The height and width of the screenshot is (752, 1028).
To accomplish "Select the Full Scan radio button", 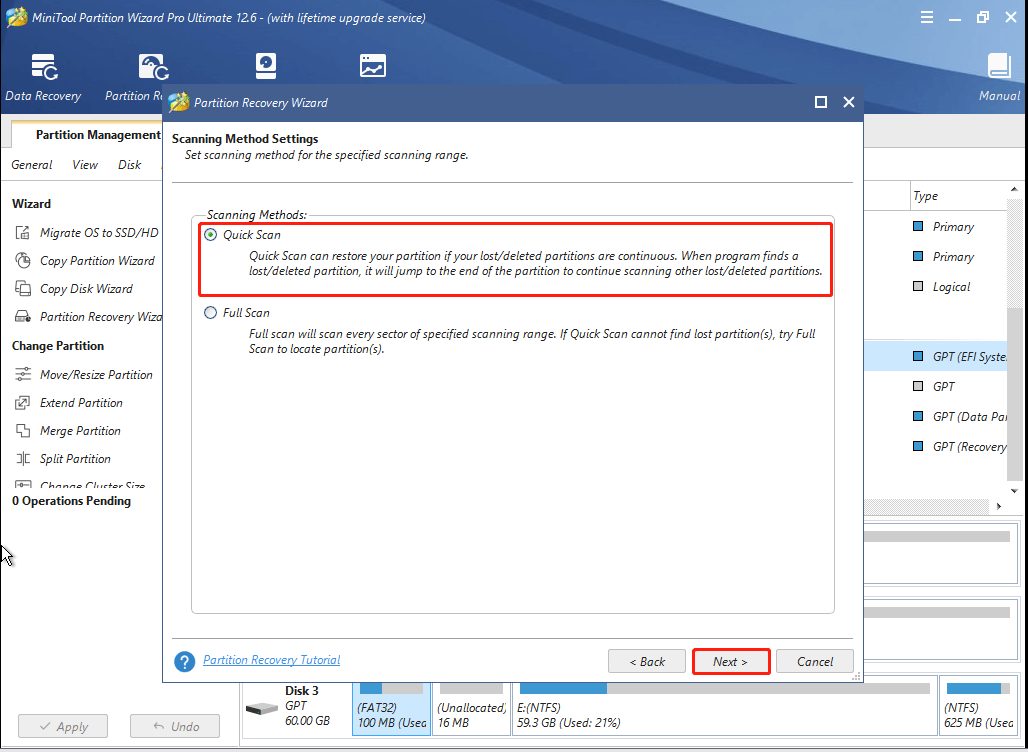I will pos(210,313).
